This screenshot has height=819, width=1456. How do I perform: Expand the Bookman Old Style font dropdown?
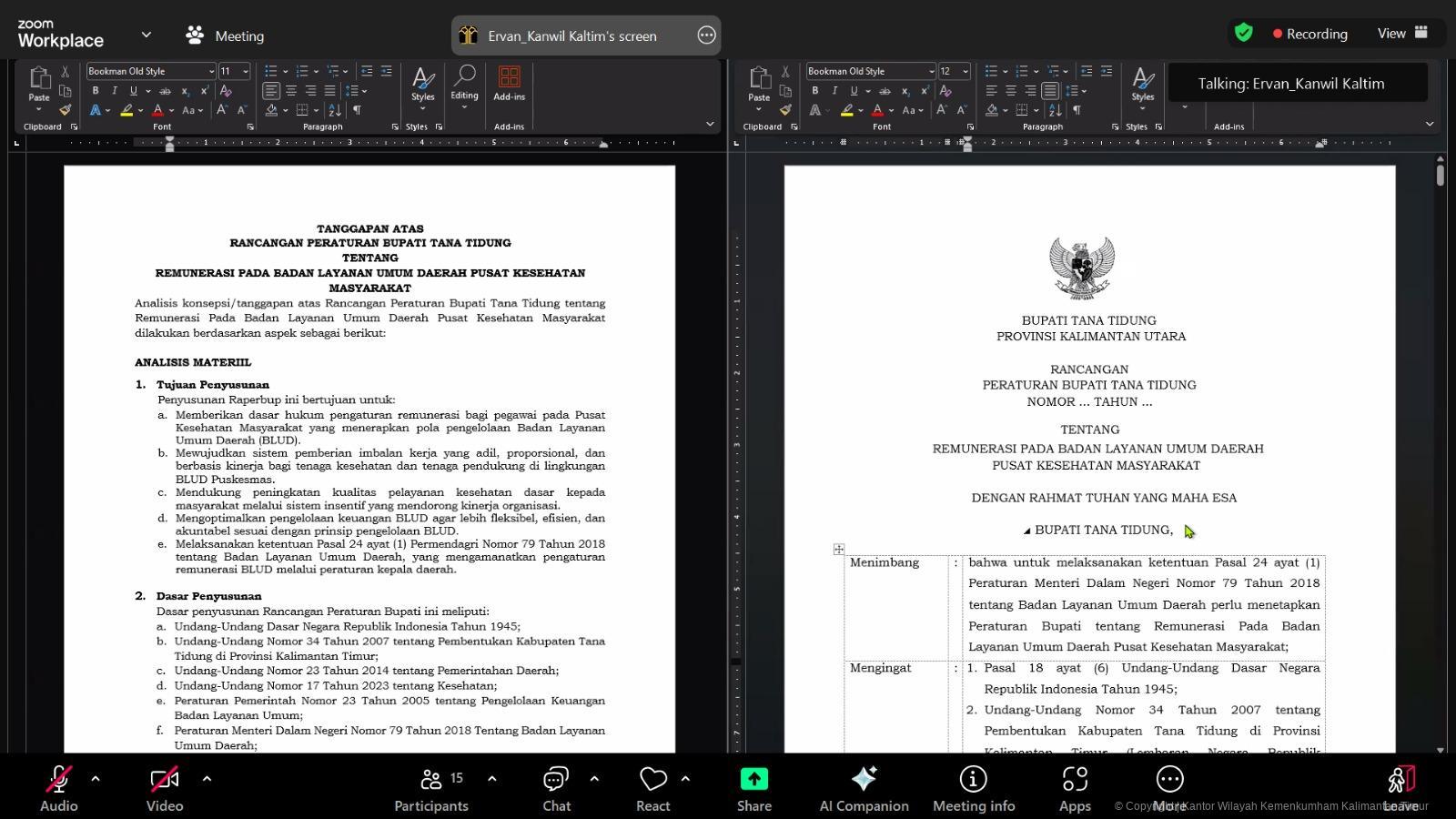[x=211, y=71]
